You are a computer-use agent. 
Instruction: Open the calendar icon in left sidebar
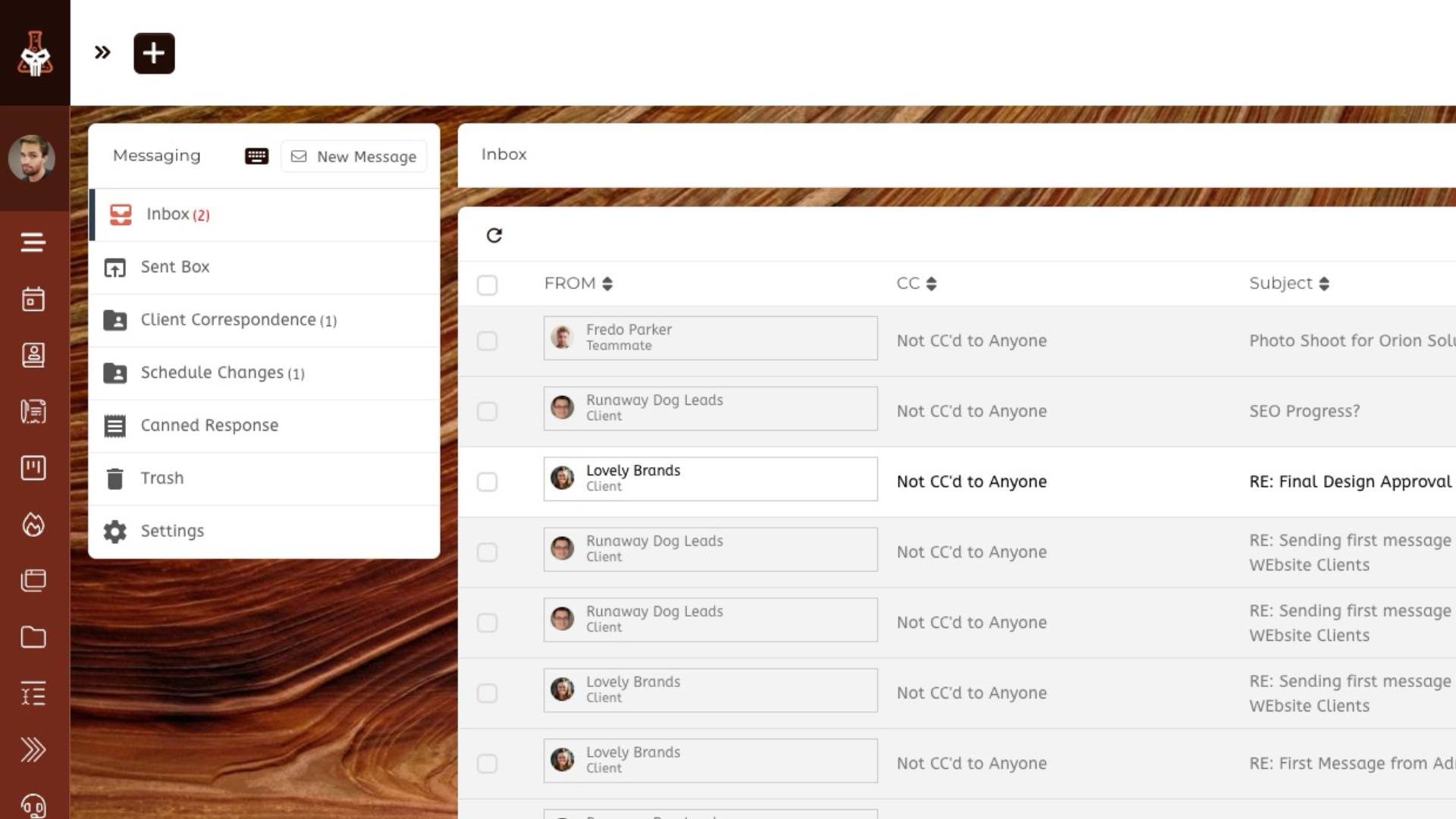coord(33,299)
